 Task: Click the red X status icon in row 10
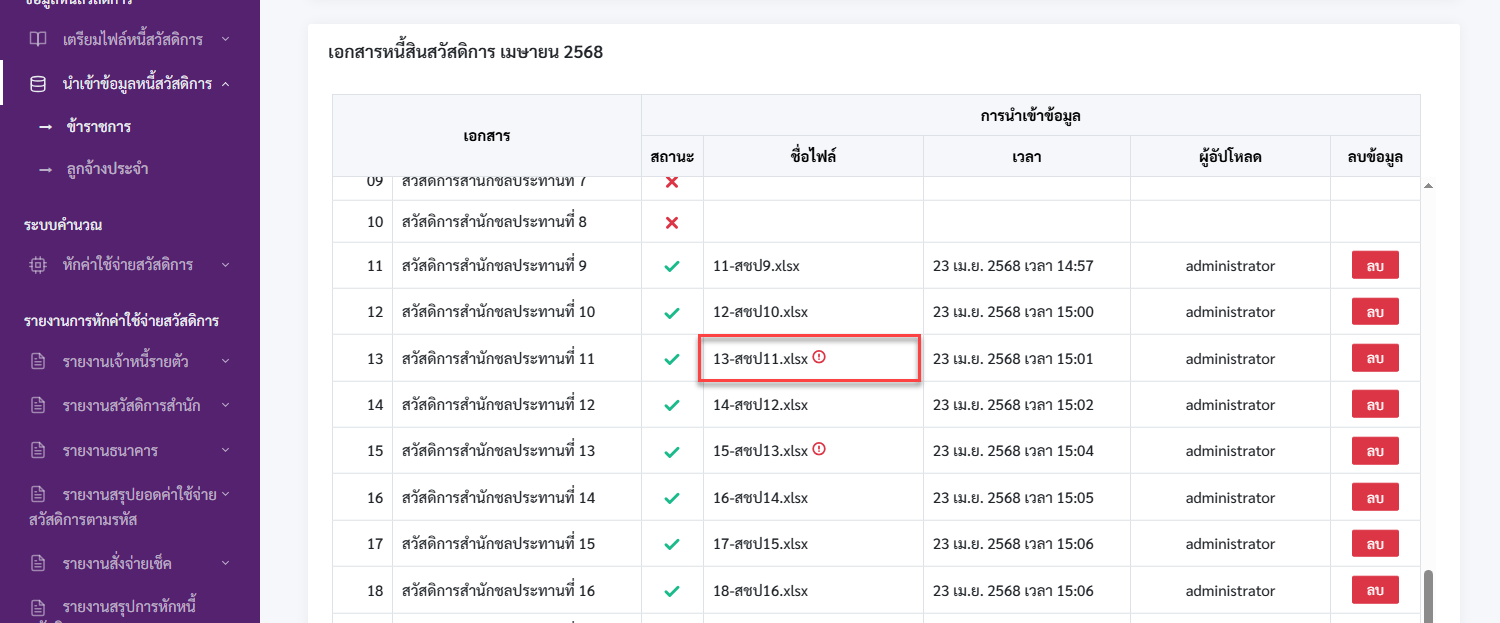coord(672,222)
